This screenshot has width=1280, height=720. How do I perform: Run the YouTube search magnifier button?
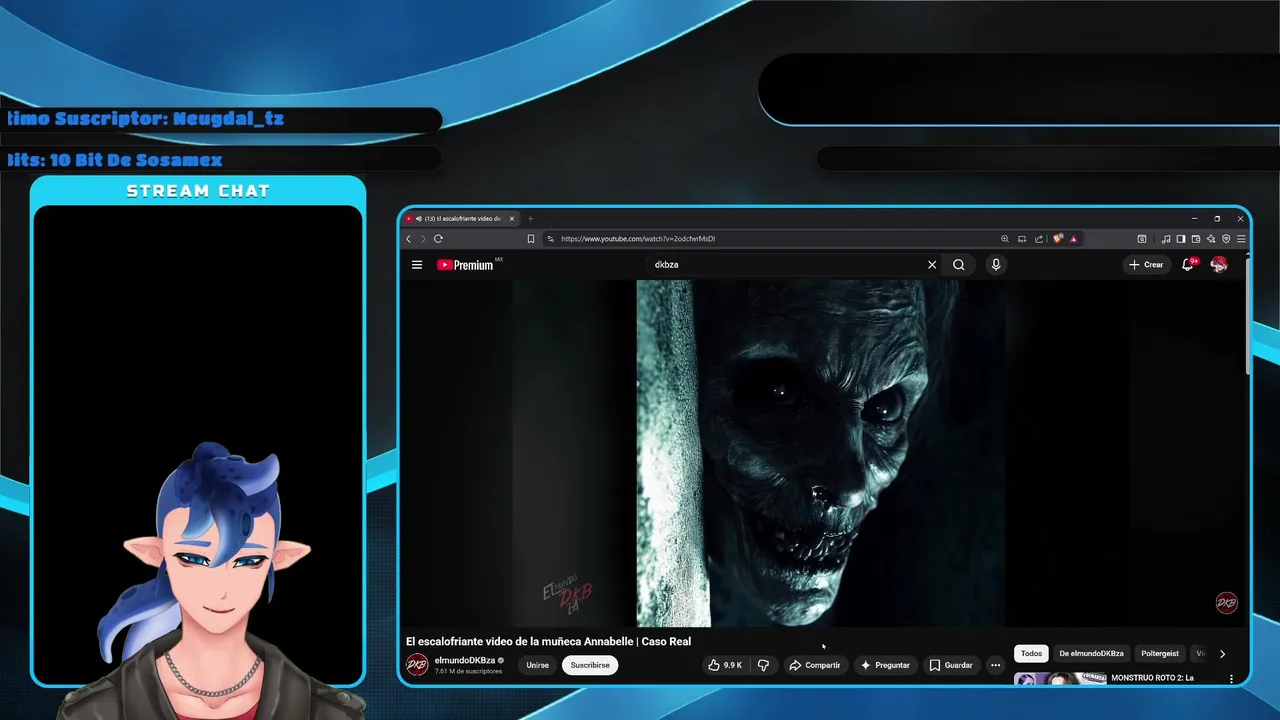pos(959,265)
